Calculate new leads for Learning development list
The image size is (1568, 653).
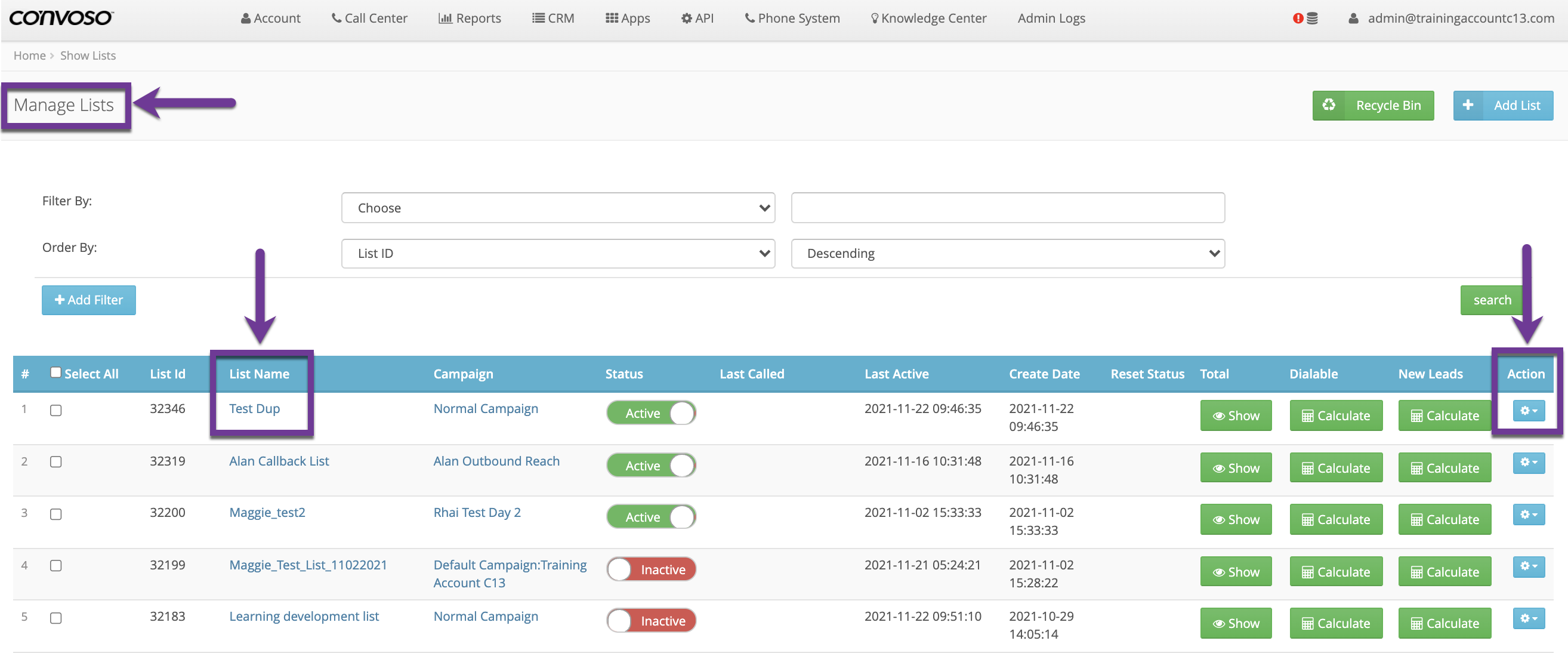click(x=1444, y=623)
